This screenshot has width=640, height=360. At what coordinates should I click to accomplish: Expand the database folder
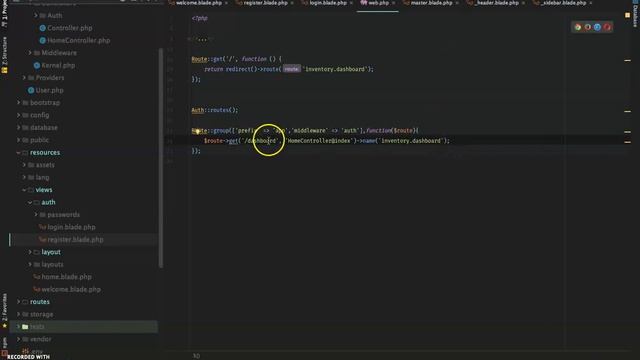point(19,128)
